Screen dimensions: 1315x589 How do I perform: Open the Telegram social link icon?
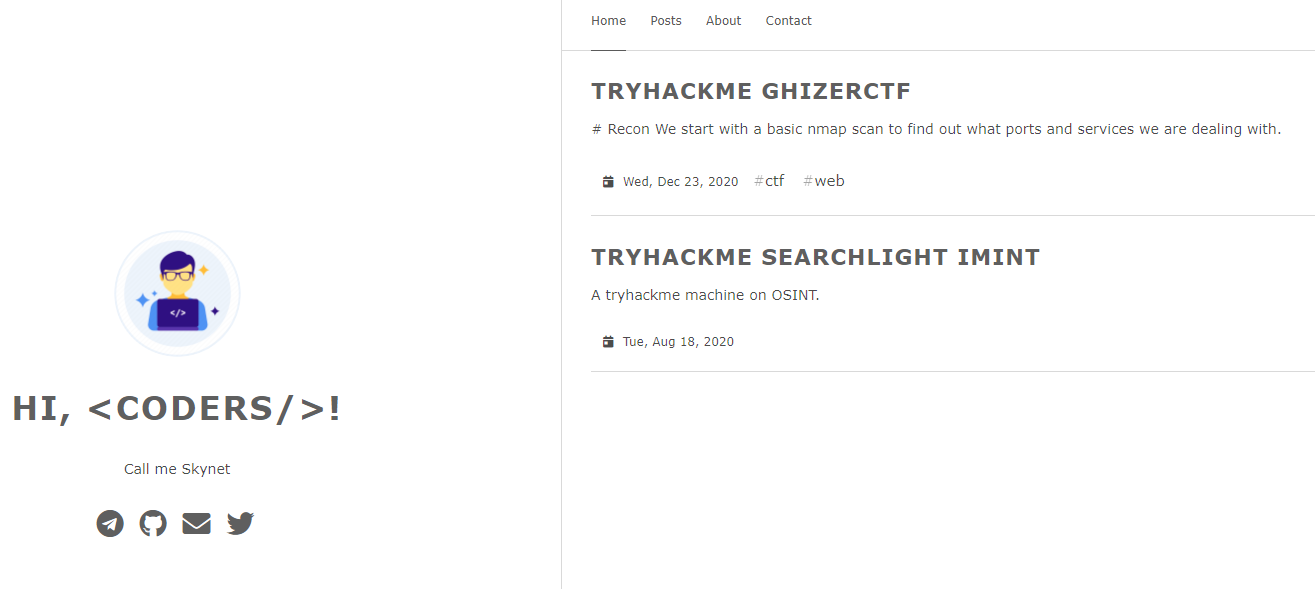110,523
